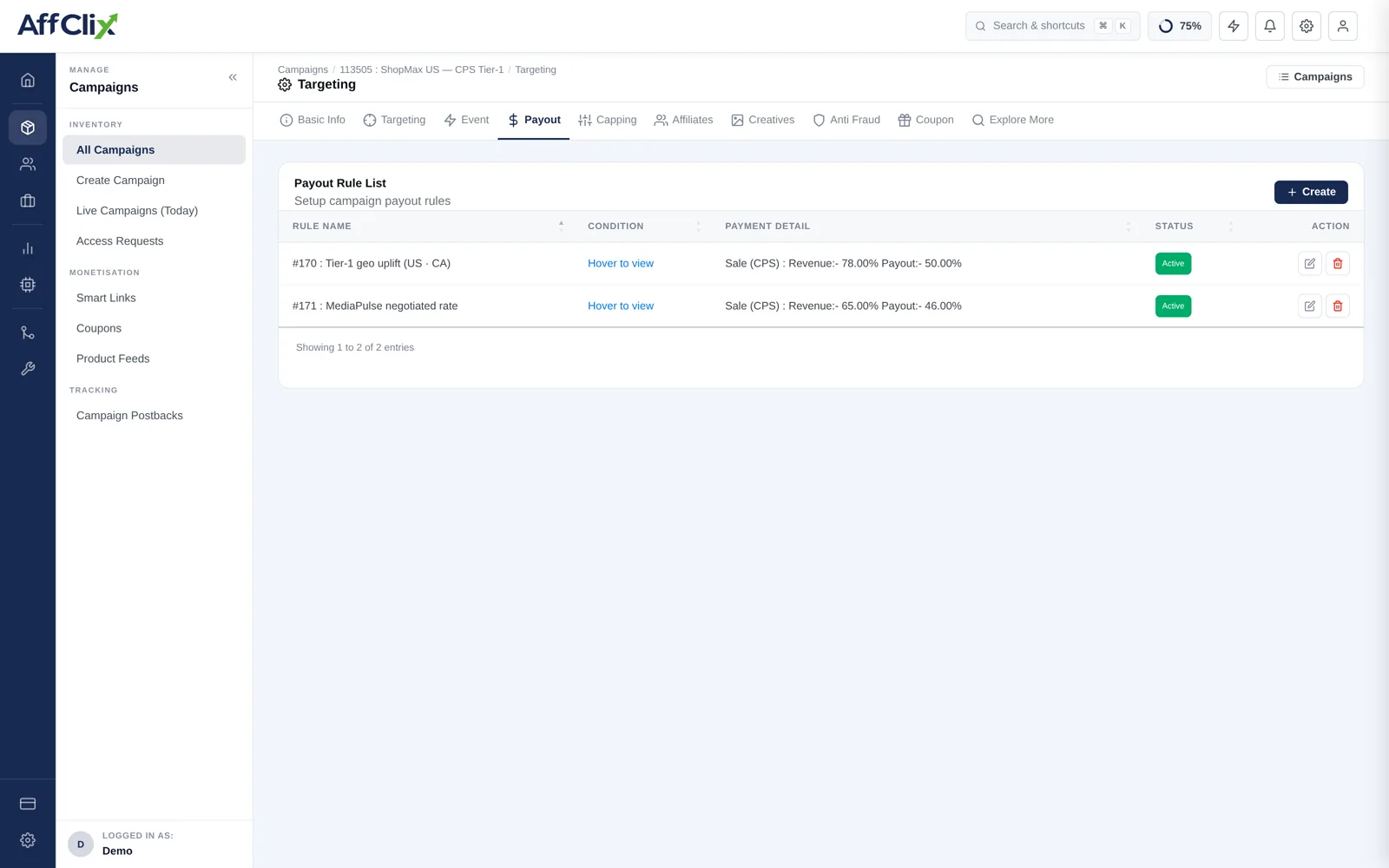Screen dimensions: 1389x868
Task: Select the campaigns cube icon in rail
Action: pos(28,128)
